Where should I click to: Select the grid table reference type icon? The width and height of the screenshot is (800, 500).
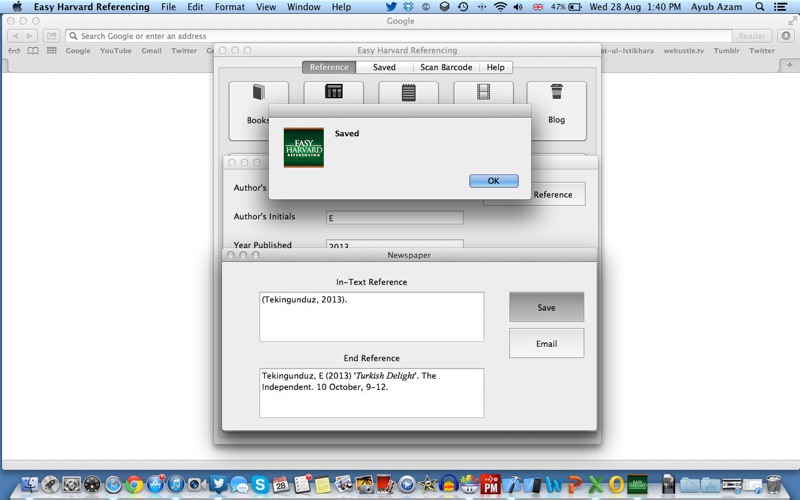pyautogui.click(x=334, y=91)
